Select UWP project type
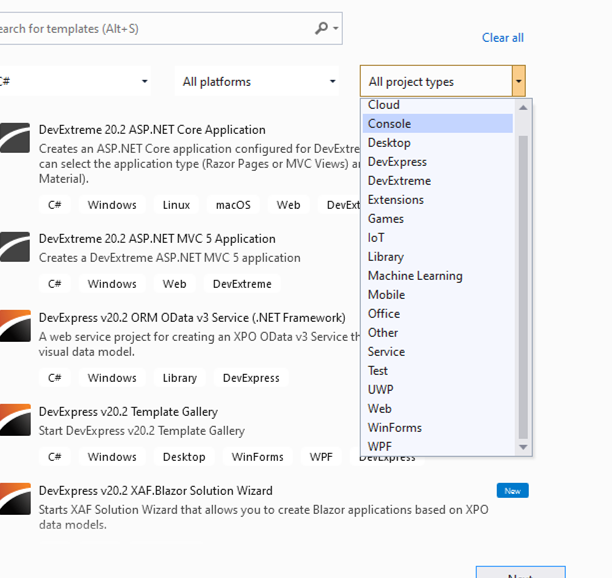This screenshot has width=612, height=578. pos(438,389)
